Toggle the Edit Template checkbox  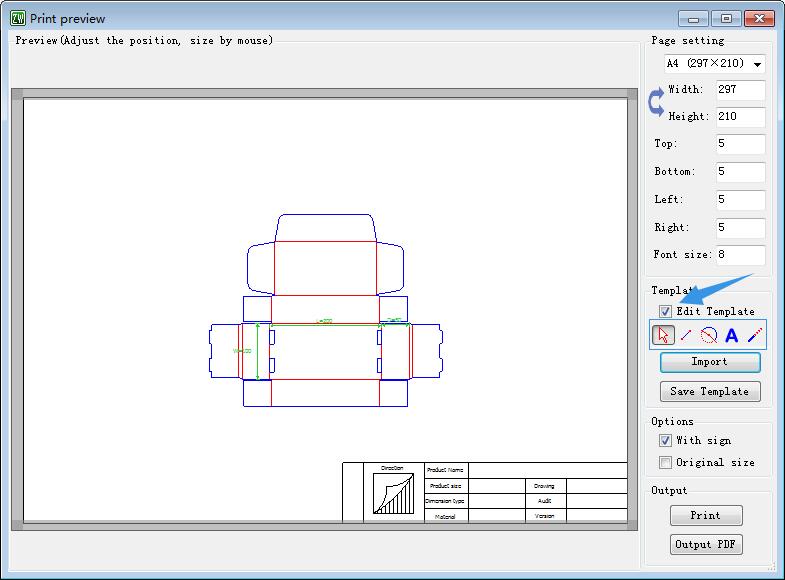[665, 311]
